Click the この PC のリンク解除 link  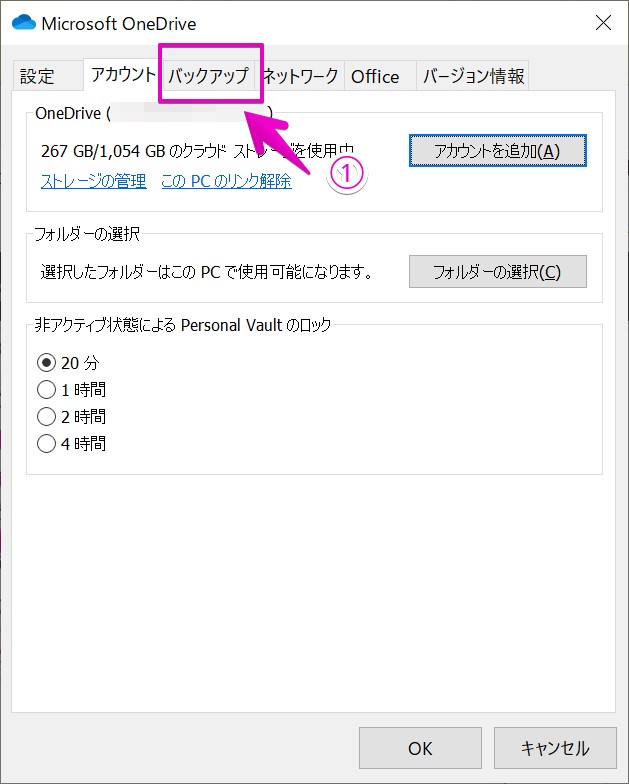226,180
